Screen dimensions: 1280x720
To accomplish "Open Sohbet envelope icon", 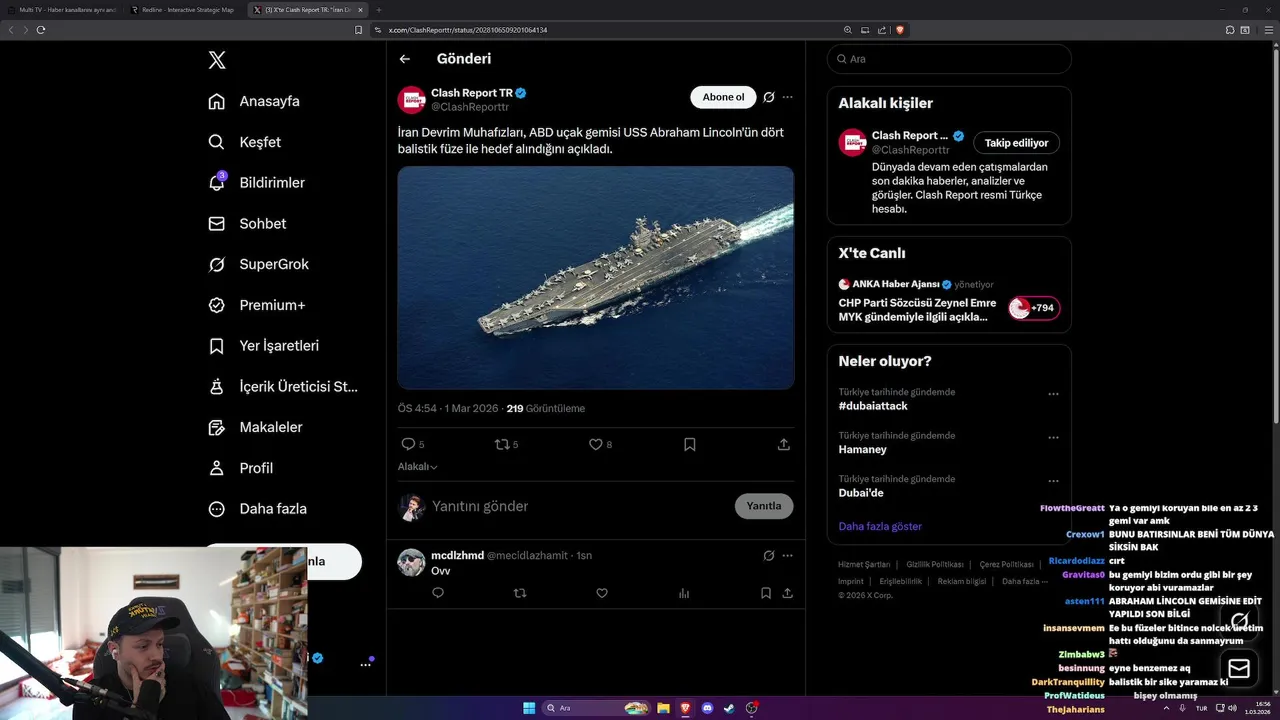I will (216, 224).
